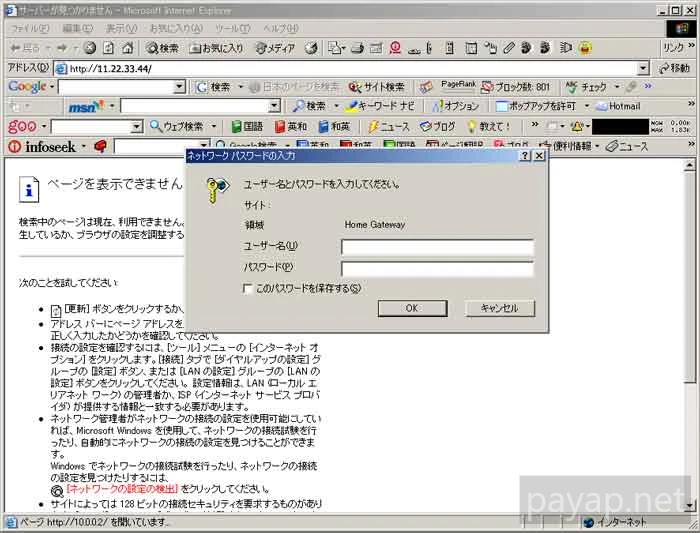Open Hotmail from the MSN toolbar
700x533 pixels.
[x=618, y=106]
